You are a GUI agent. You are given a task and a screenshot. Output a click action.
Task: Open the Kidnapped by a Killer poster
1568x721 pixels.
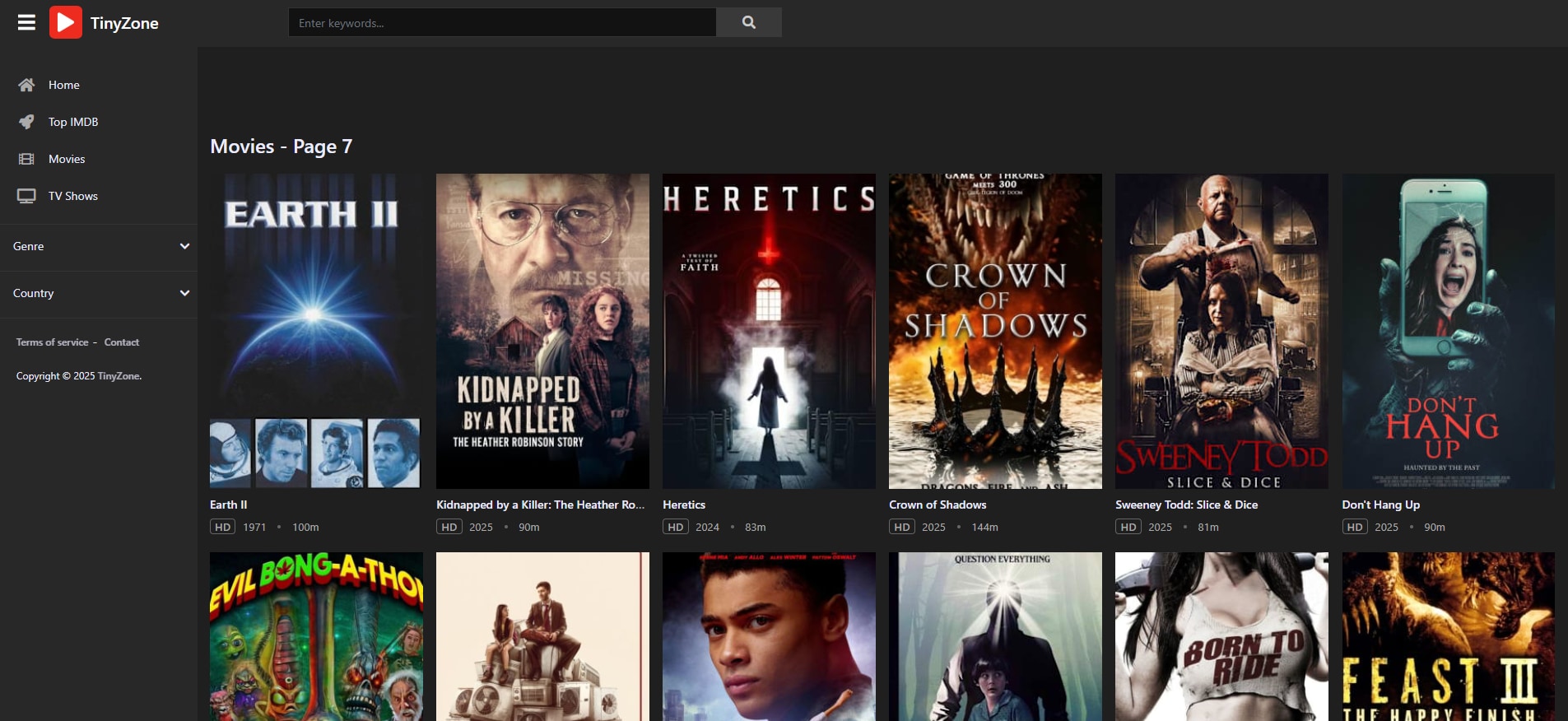(x=542, y=331)
